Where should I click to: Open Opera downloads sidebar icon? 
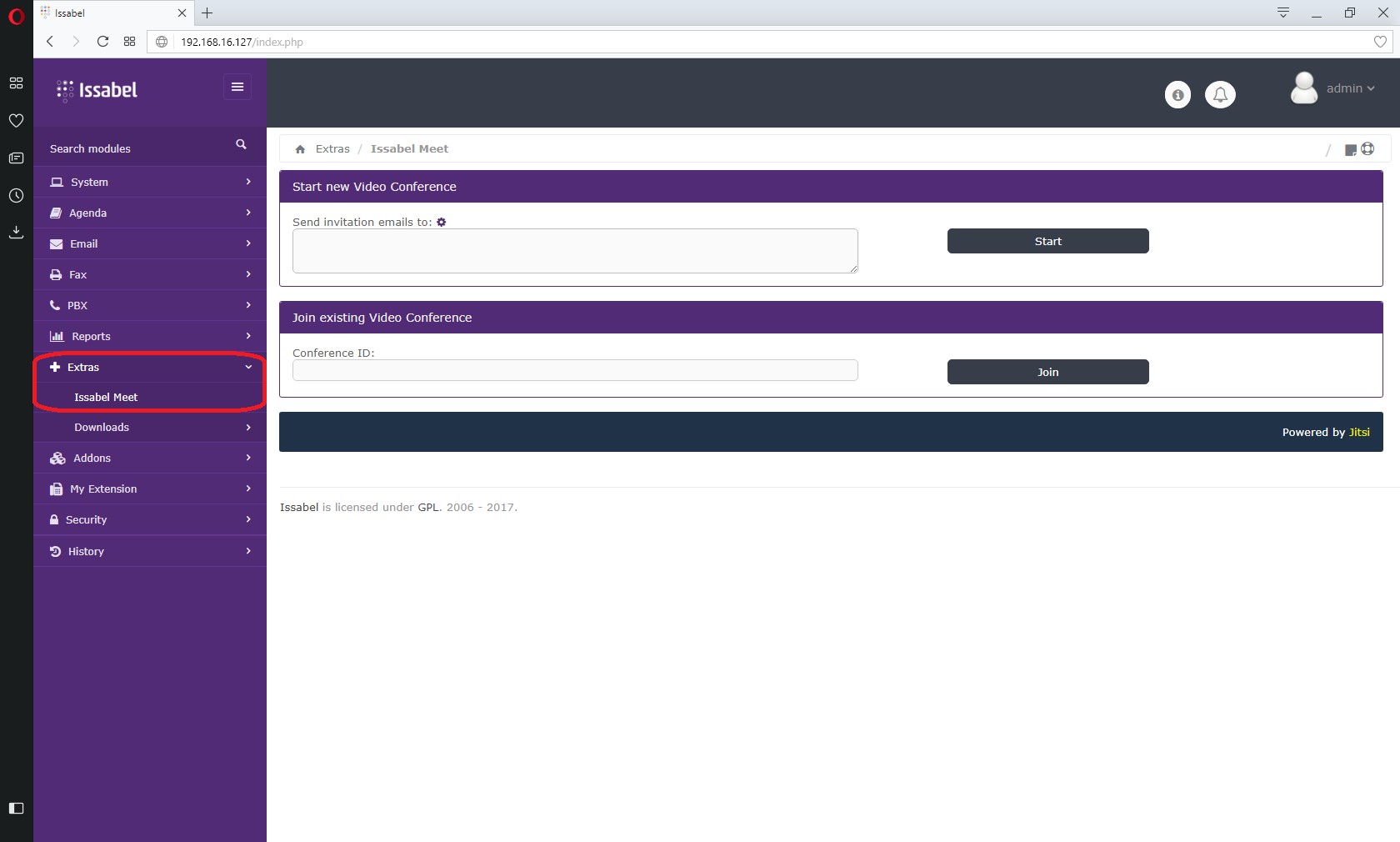coord(16,233)
